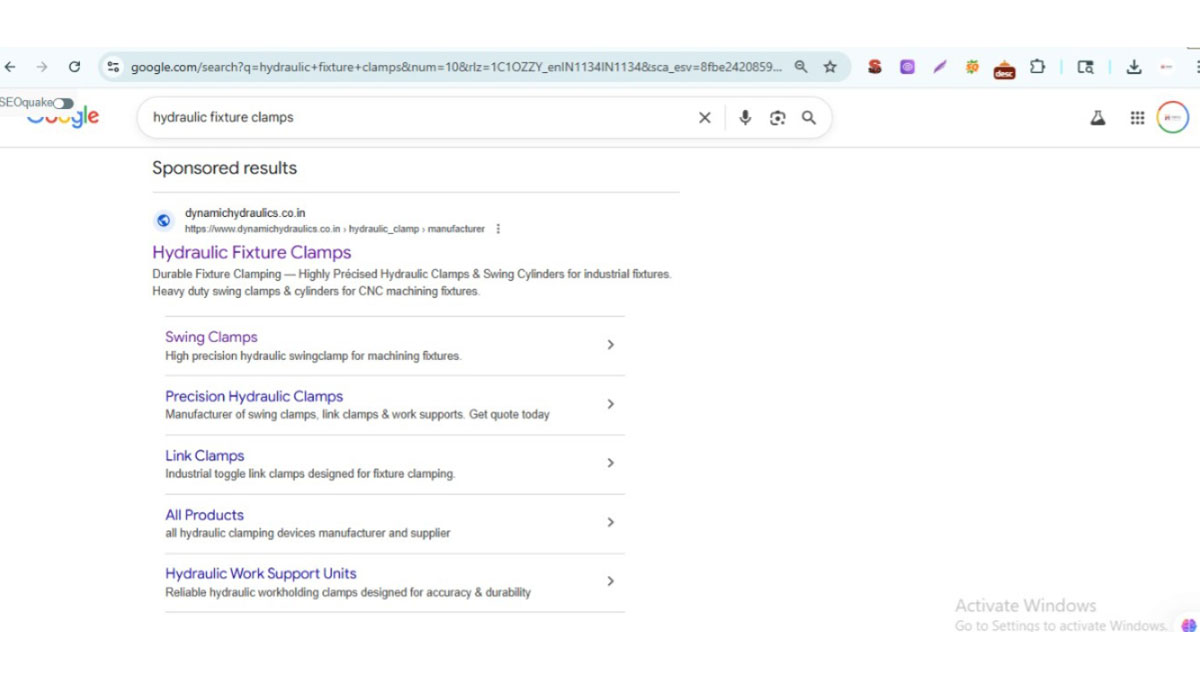Click the zoom magnifier icon in address bar
Image resolution: width=1200 pixels, height=699 pixels.
(801, 67)
